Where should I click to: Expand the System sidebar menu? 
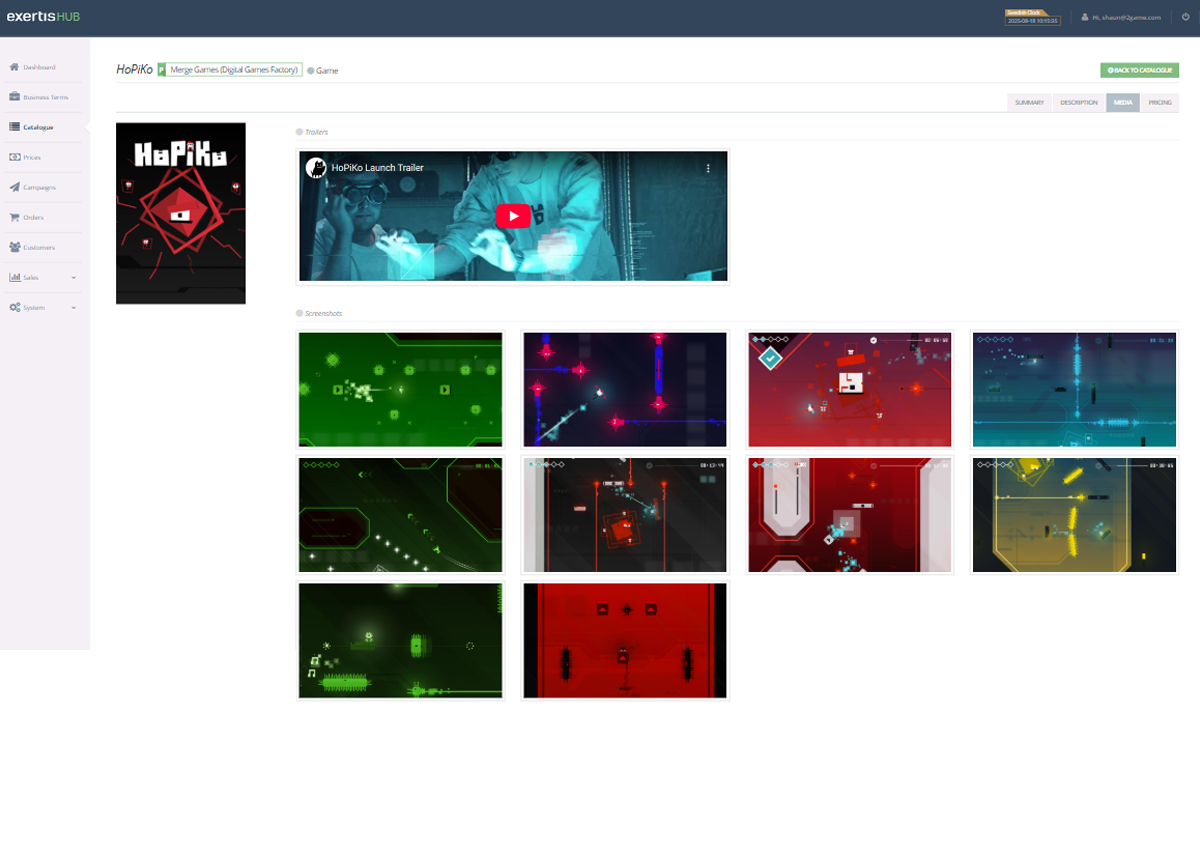coord(43,307)
